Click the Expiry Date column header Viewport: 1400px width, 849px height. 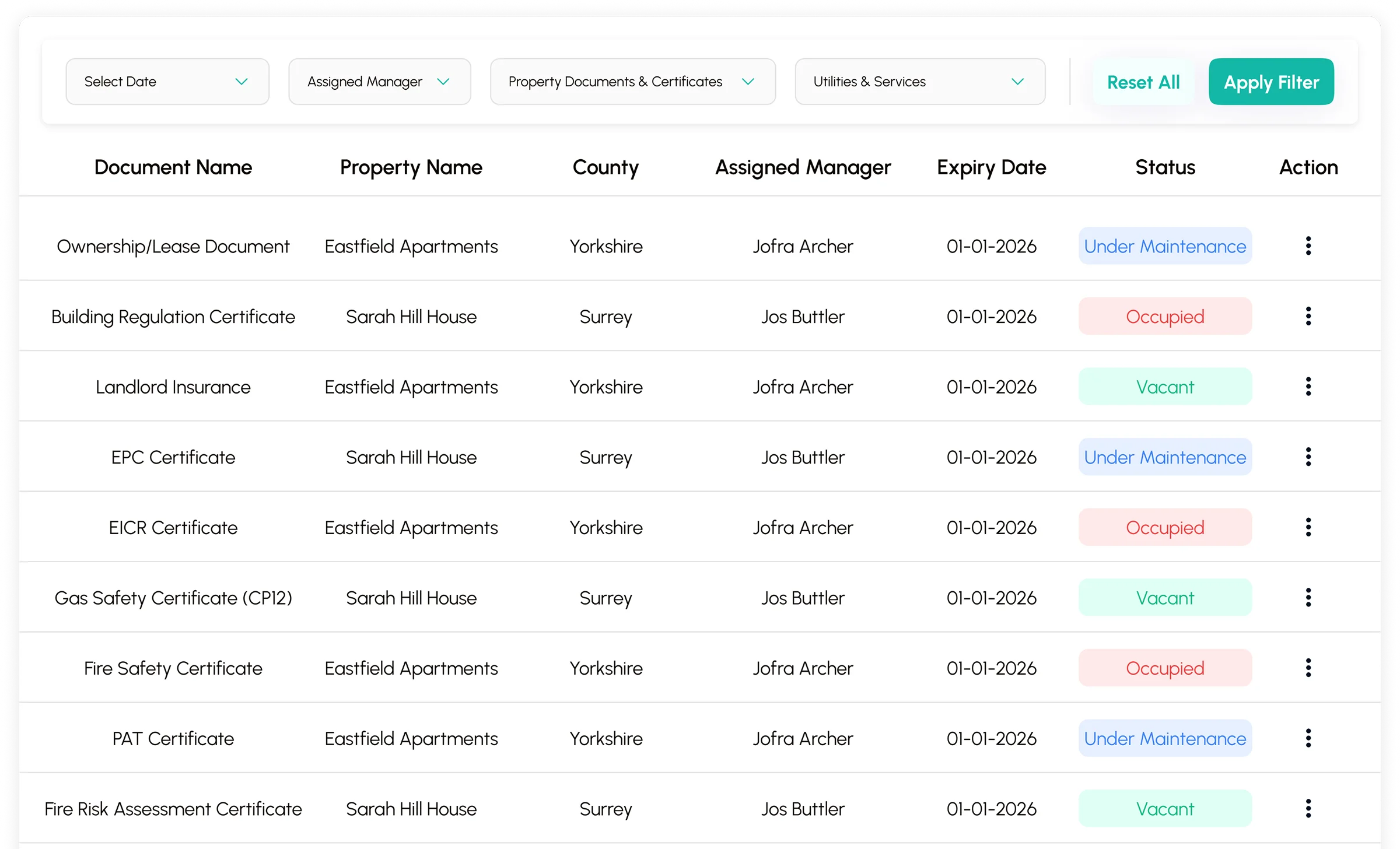[991, 167]
